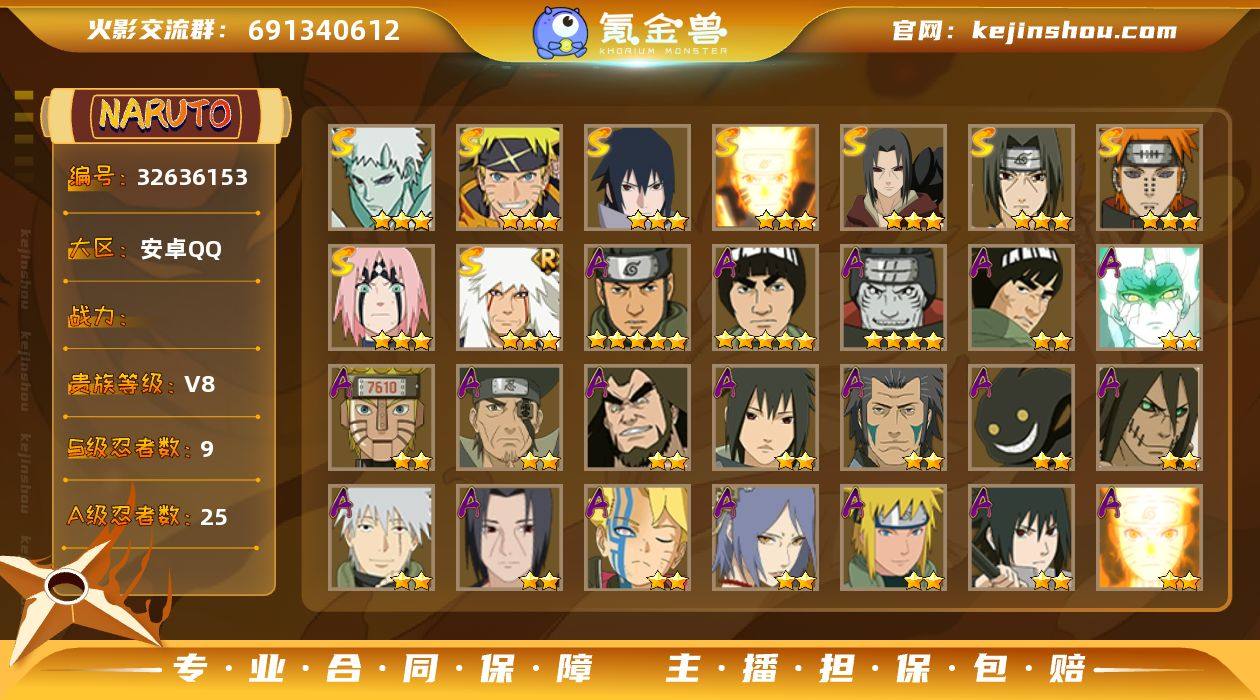The height and width of the screenshot is (700, 1260).
Task: Select the 编号 32636153 account number field
Action: coord(158,178)
